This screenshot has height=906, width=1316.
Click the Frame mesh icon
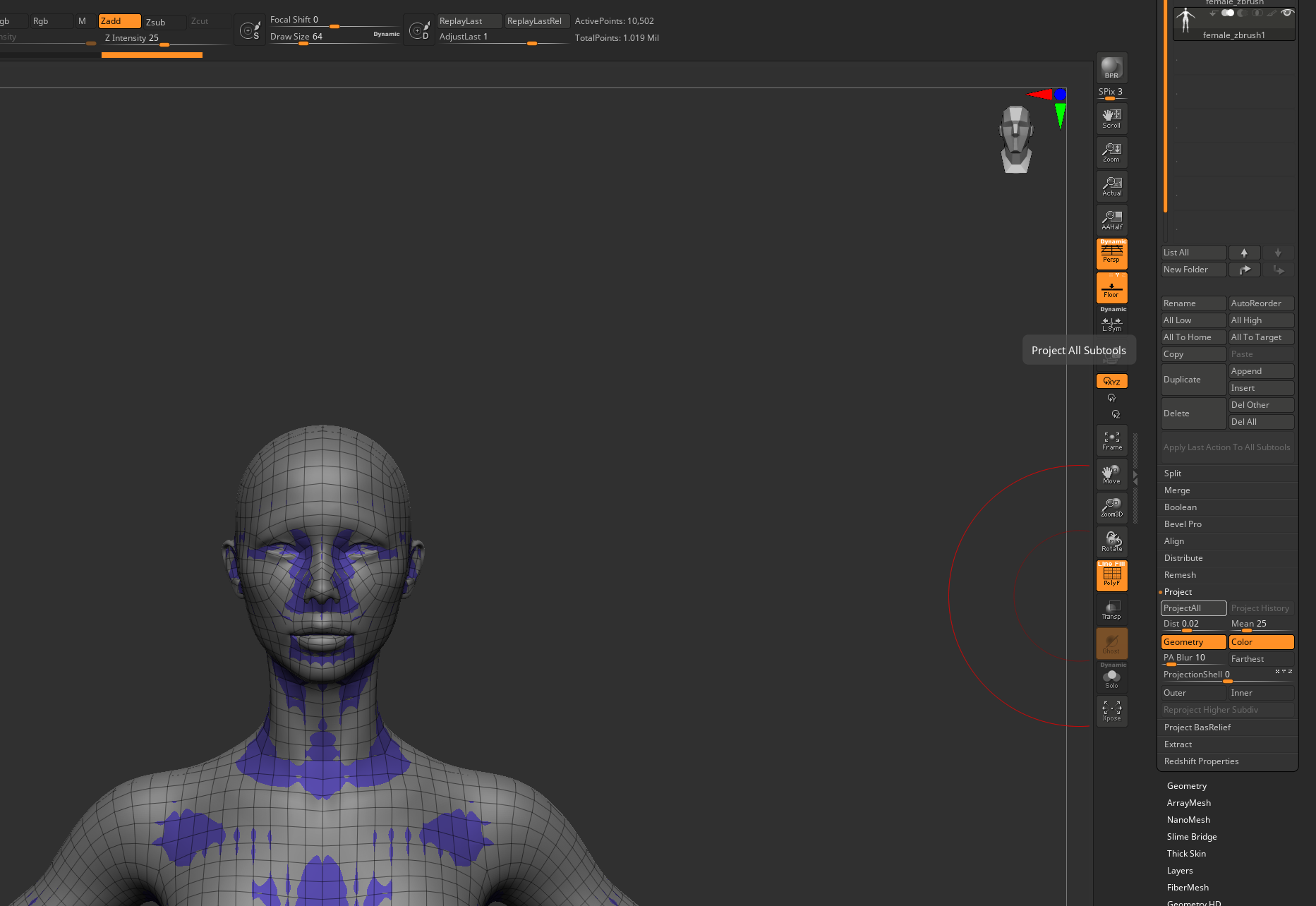click(1111, 441)
